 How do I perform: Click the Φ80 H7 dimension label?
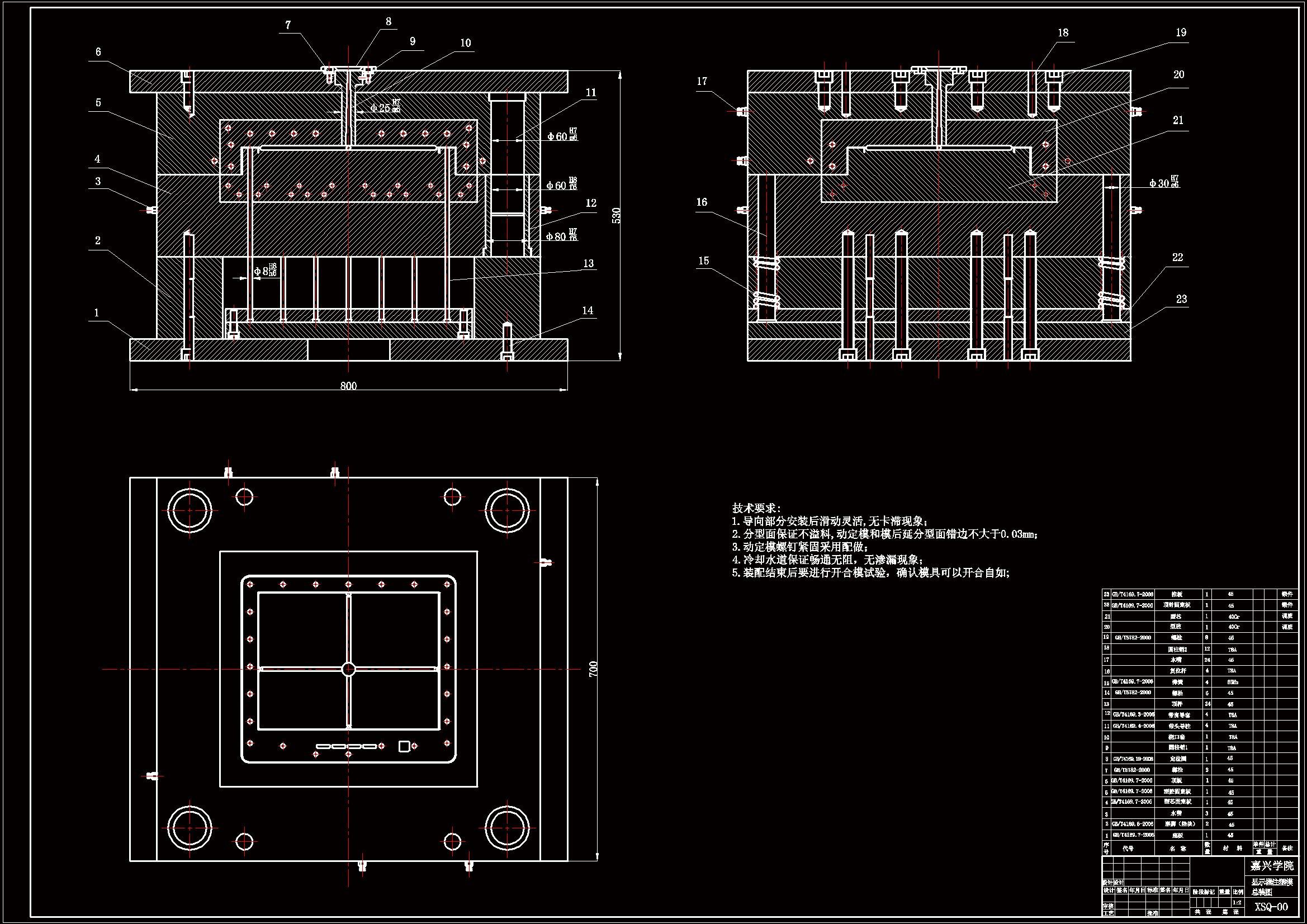pos(561,236)
